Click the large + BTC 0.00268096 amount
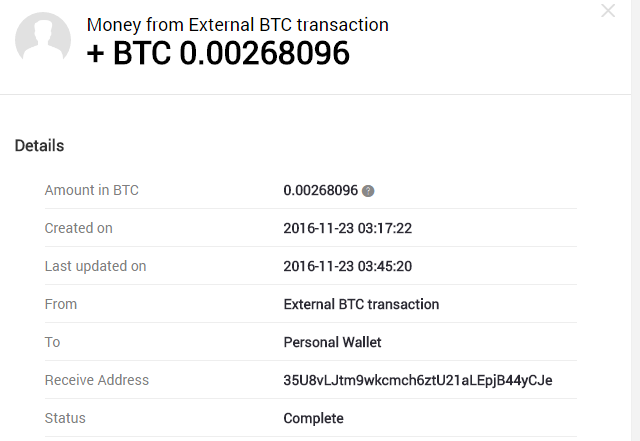Viewport: 640px width, 441px height. [x=218, y=53]
